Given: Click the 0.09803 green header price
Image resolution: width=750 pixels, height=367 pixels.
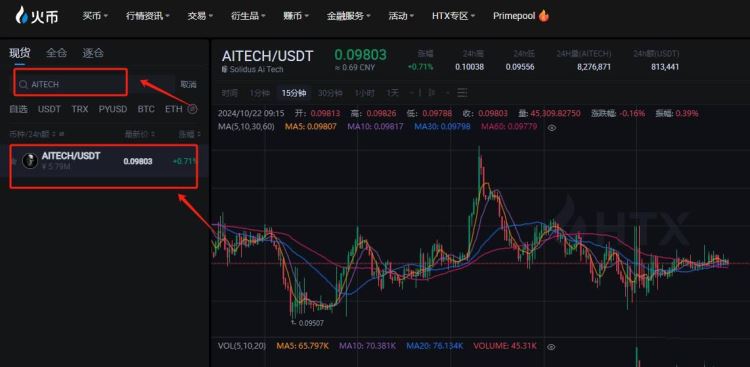Looking at the screenshot, I should click(360, 55).
